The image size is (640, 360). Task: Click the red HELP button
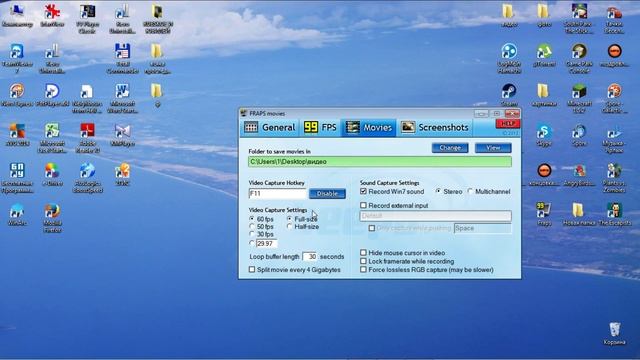(x=507, y=123)
